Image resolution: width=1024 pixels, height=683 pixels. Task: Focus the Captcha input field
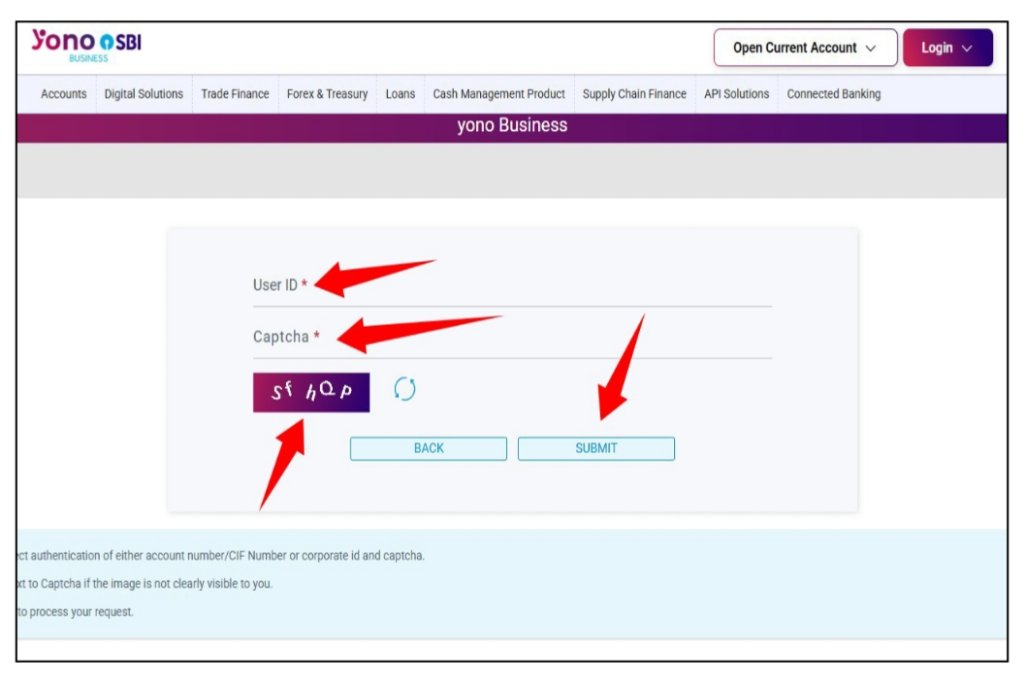click(x=512, y=337)
